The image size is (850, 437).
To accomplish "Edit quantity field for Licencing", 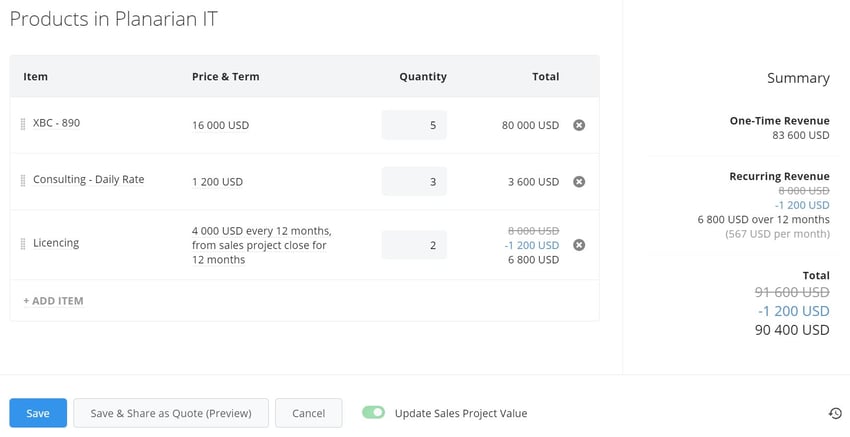I will coord(414,245).
